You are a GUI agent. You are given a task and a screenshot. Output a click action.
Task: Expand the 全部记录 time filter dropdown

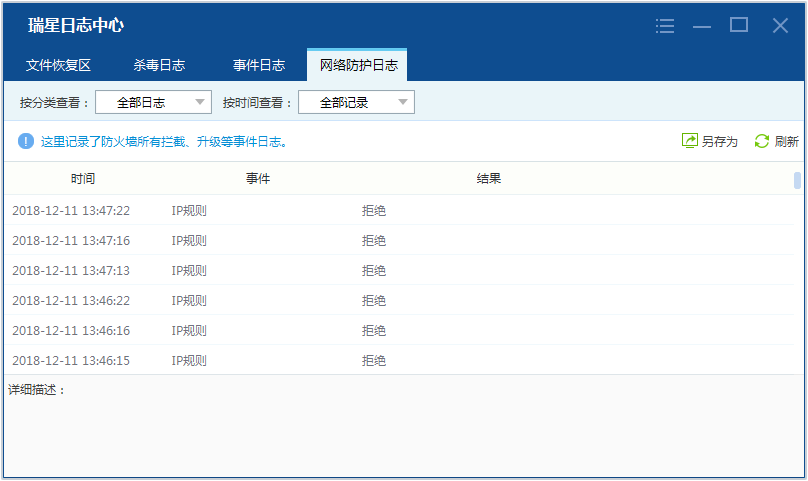(x=355, y=102)
